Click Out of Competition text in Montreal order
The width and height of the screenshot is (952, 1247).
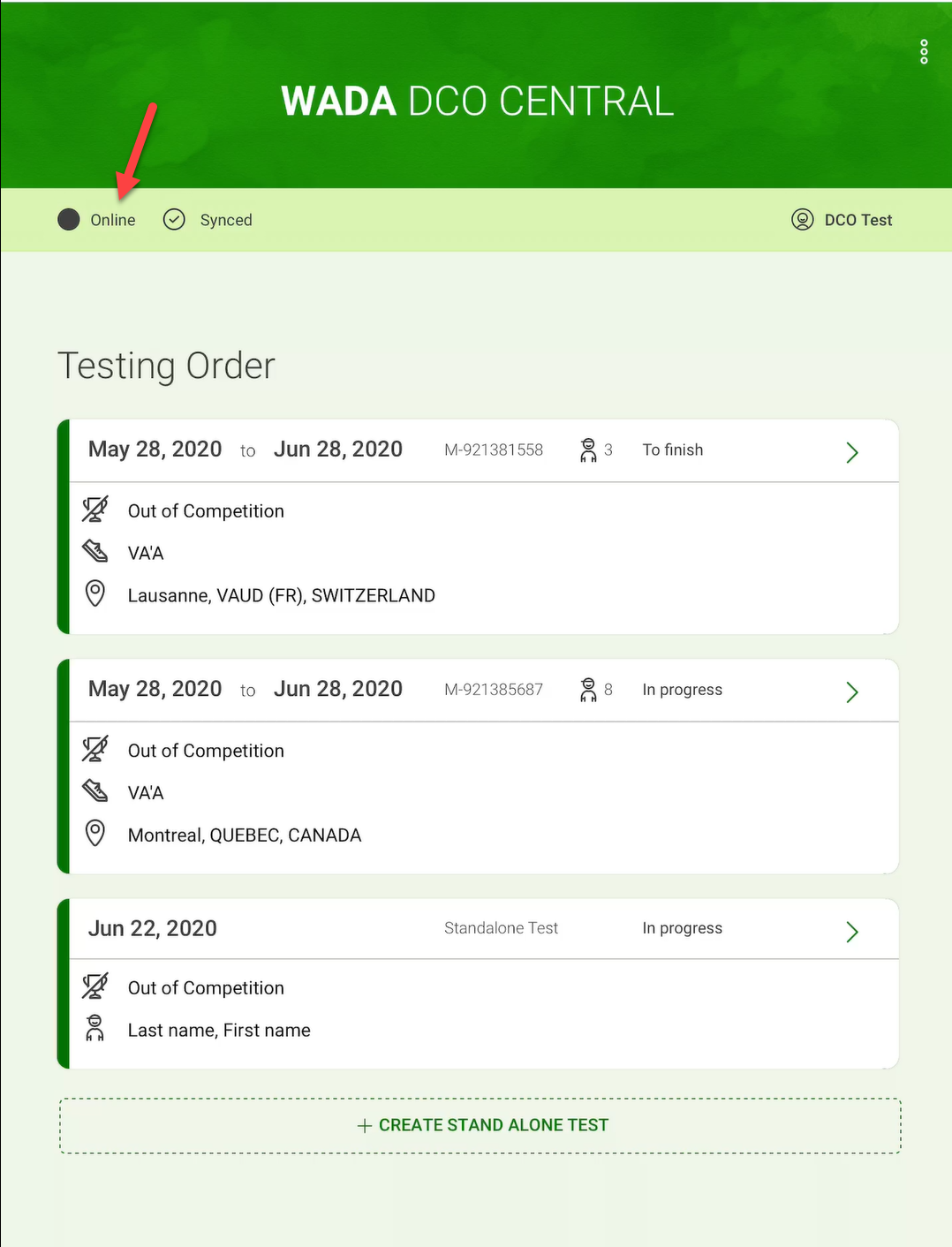tap(206, 751)
